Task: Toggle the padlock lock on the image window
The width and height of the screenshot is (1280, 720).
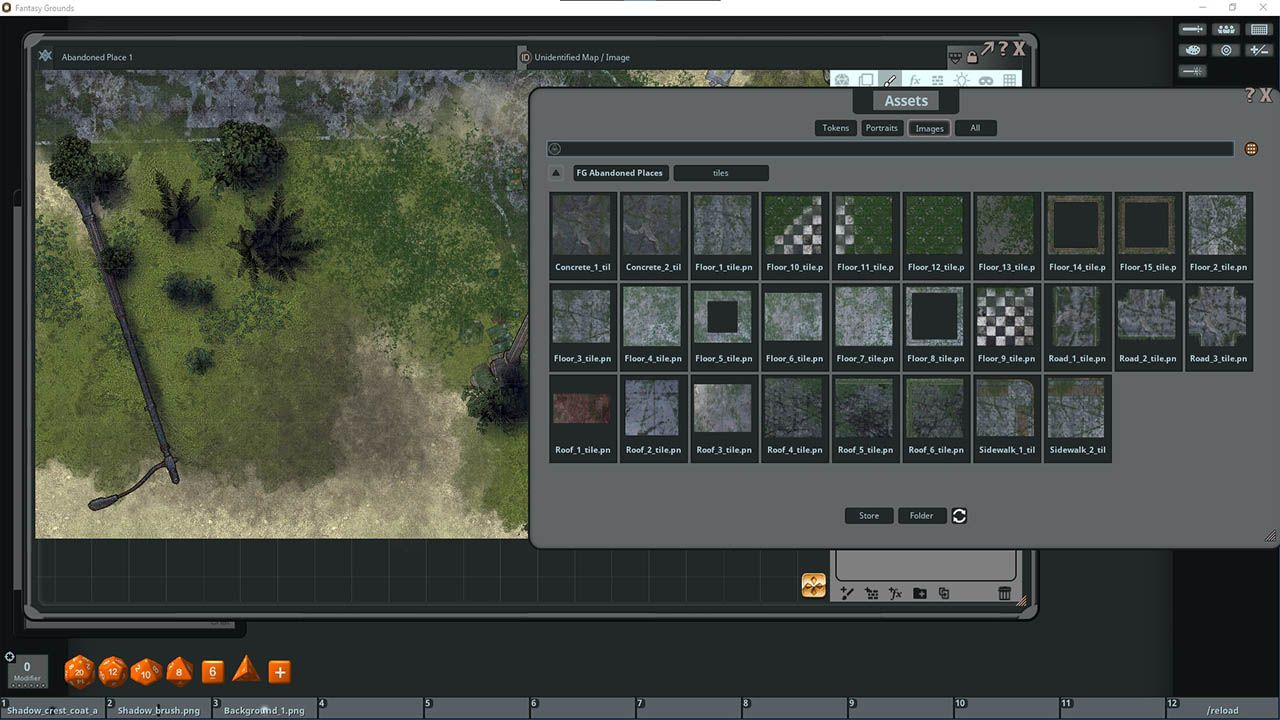Action: click(972, 56)
